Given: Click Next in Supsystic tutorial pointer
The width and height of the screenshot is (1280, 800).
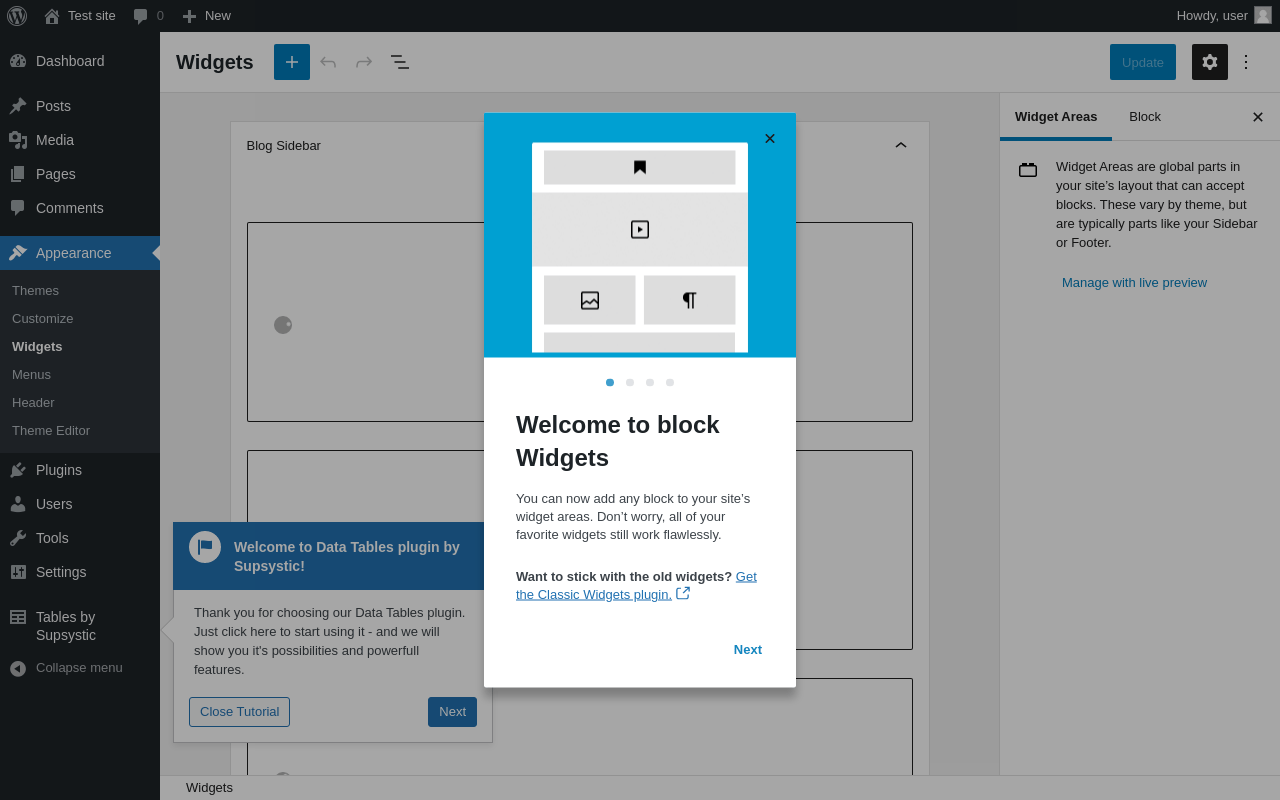Looking at the screenshot, I should 452,712.
